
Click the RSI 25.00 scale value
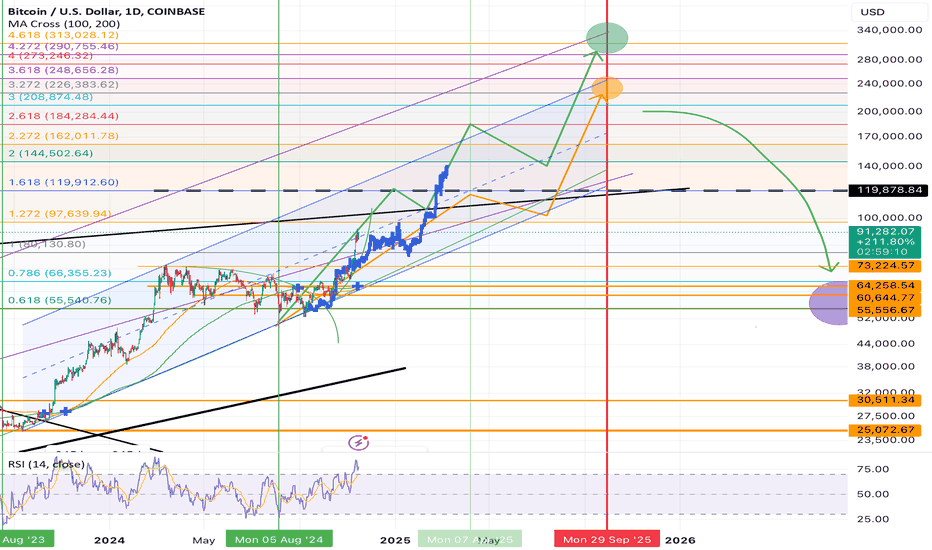click(873, 519)
